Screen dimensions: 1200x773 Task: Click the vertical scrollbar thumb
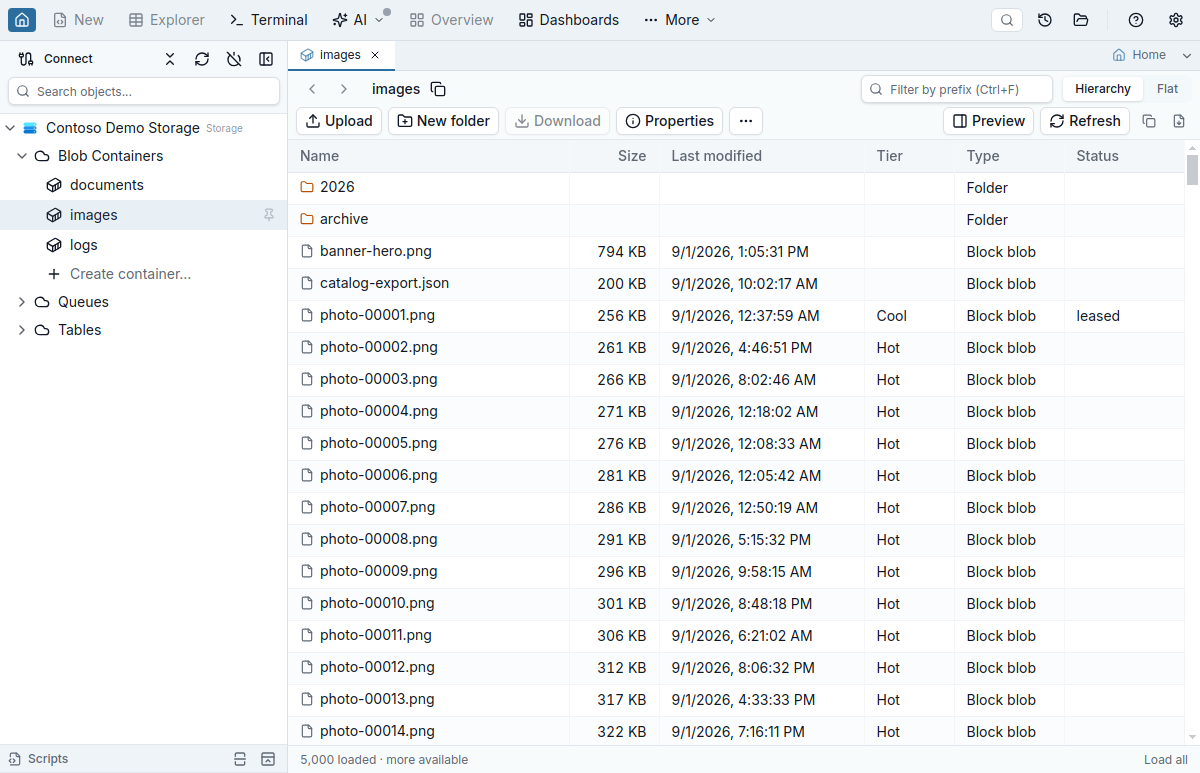[1192, 170]
